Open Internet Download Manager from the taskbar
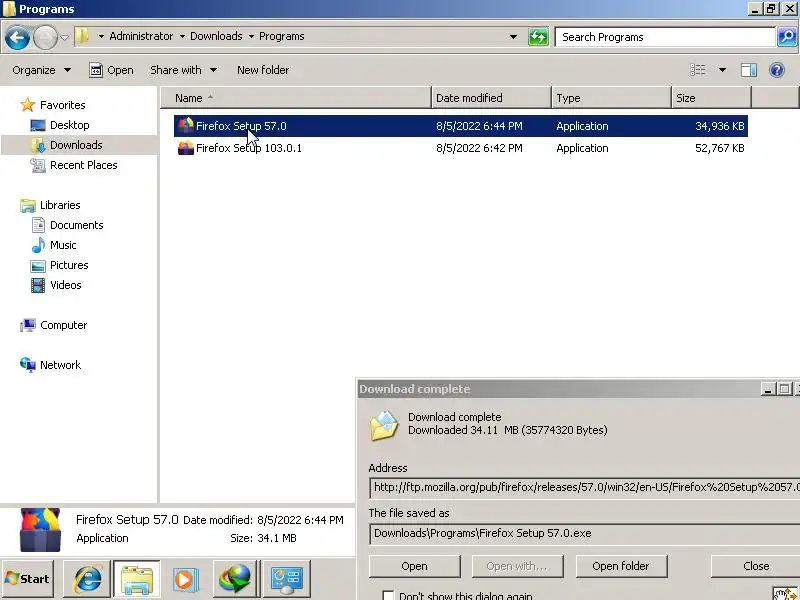800x600 pixels. [235, 579]
